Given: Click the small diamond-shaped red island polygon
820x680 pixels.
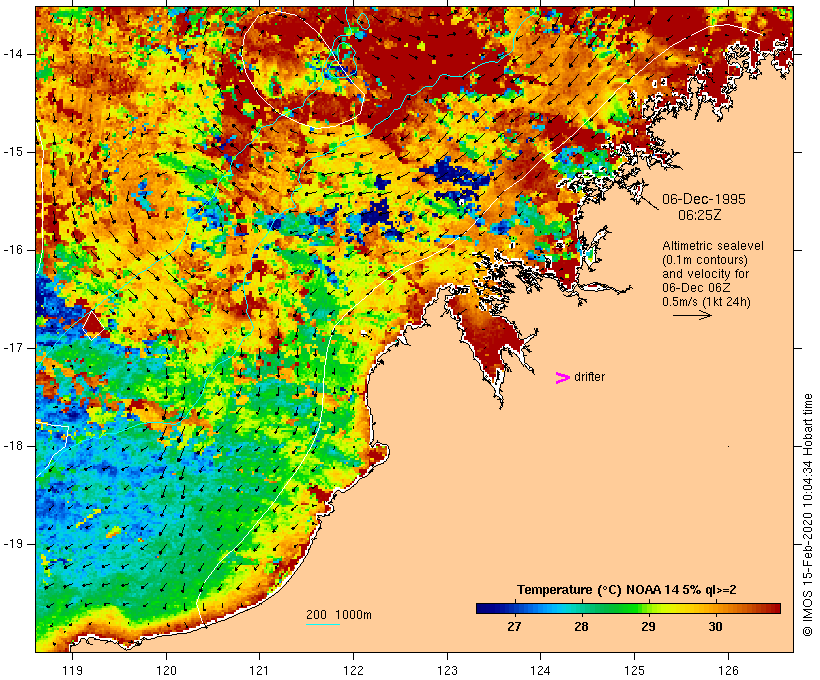Looking at the screenshot, I should 93,325.
